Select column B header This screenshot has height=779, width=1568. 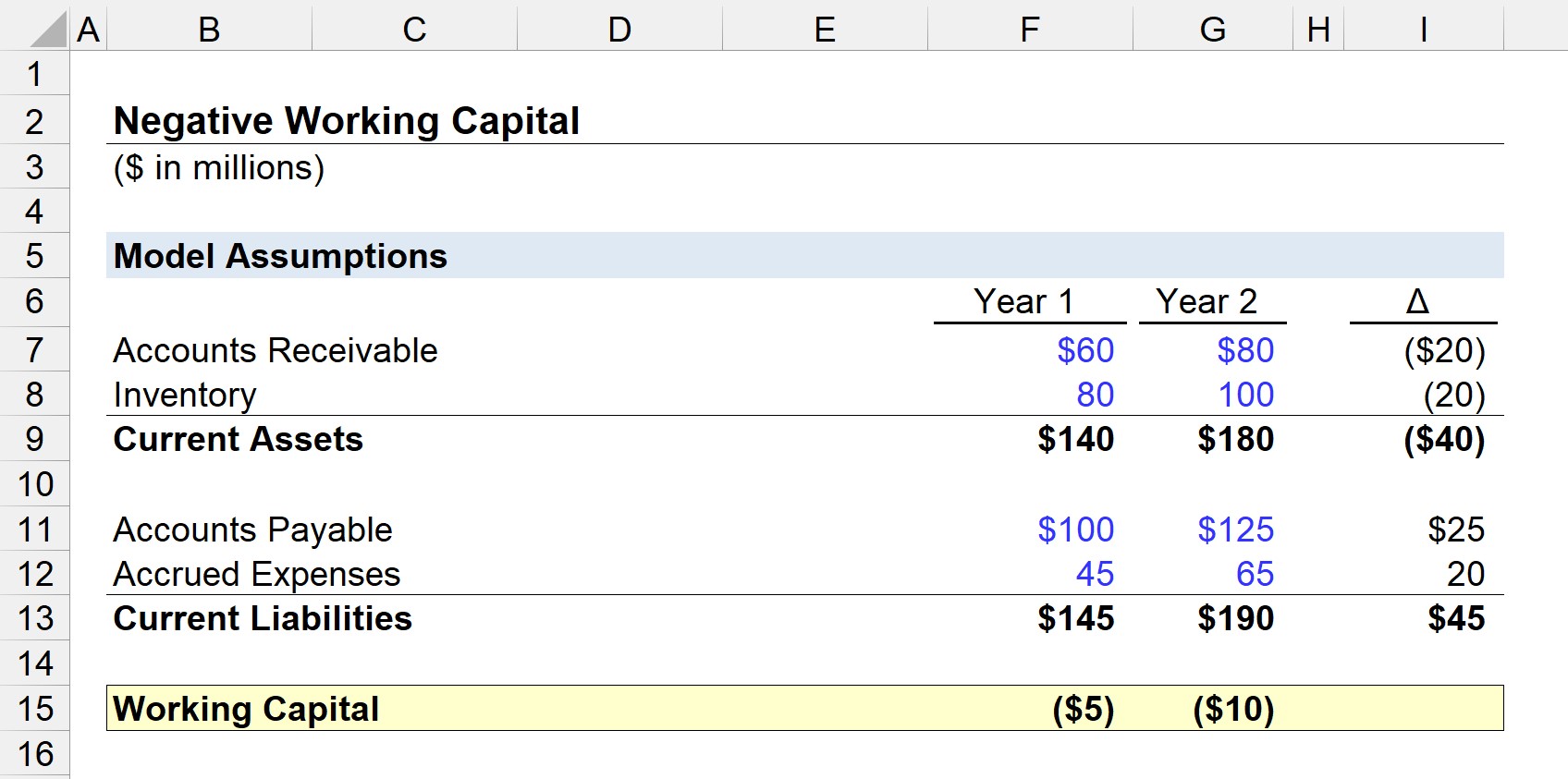tap(208, 28)
